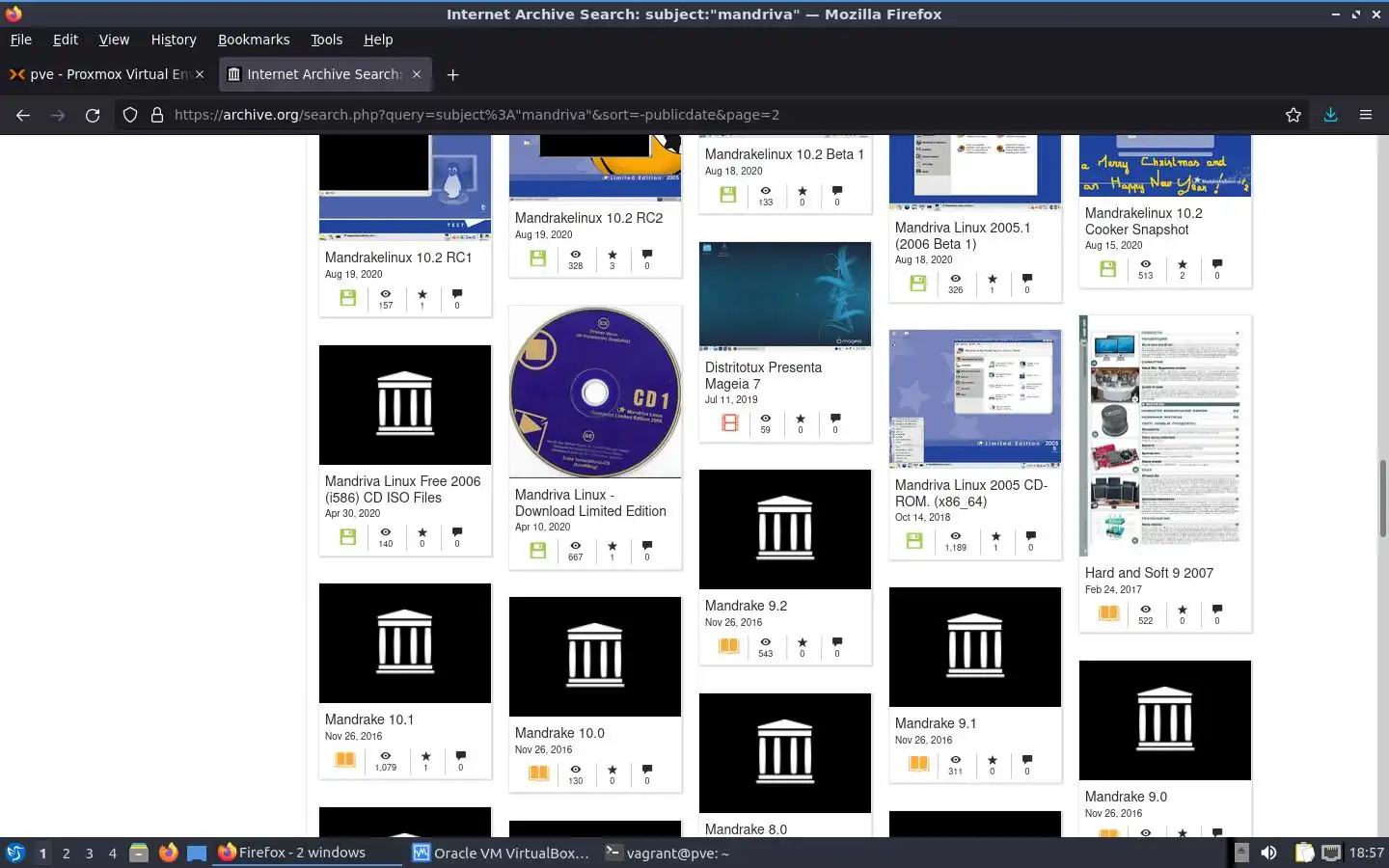Open the Firefox hamburger application menu

click(1366, 115)
